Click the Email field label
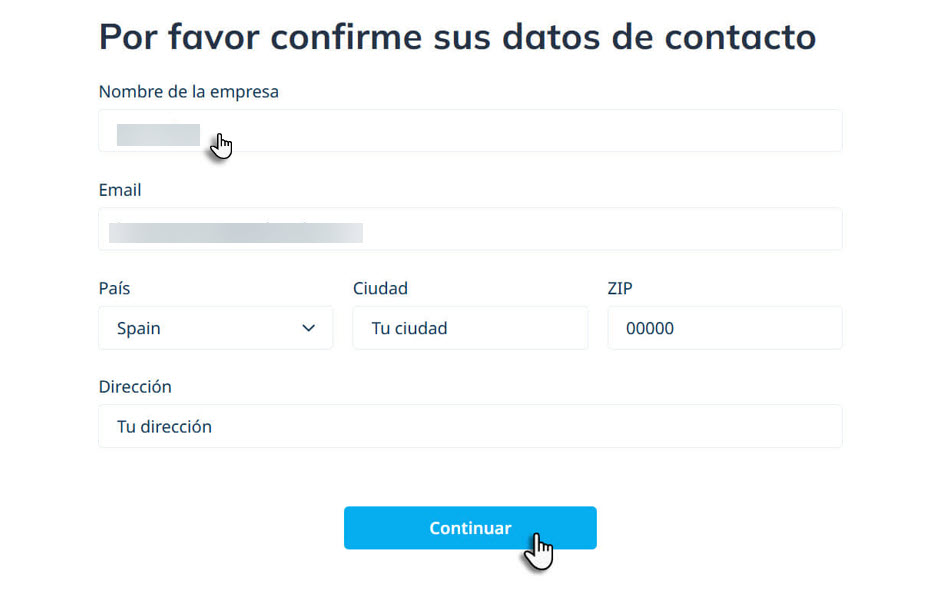 [120, 190]
